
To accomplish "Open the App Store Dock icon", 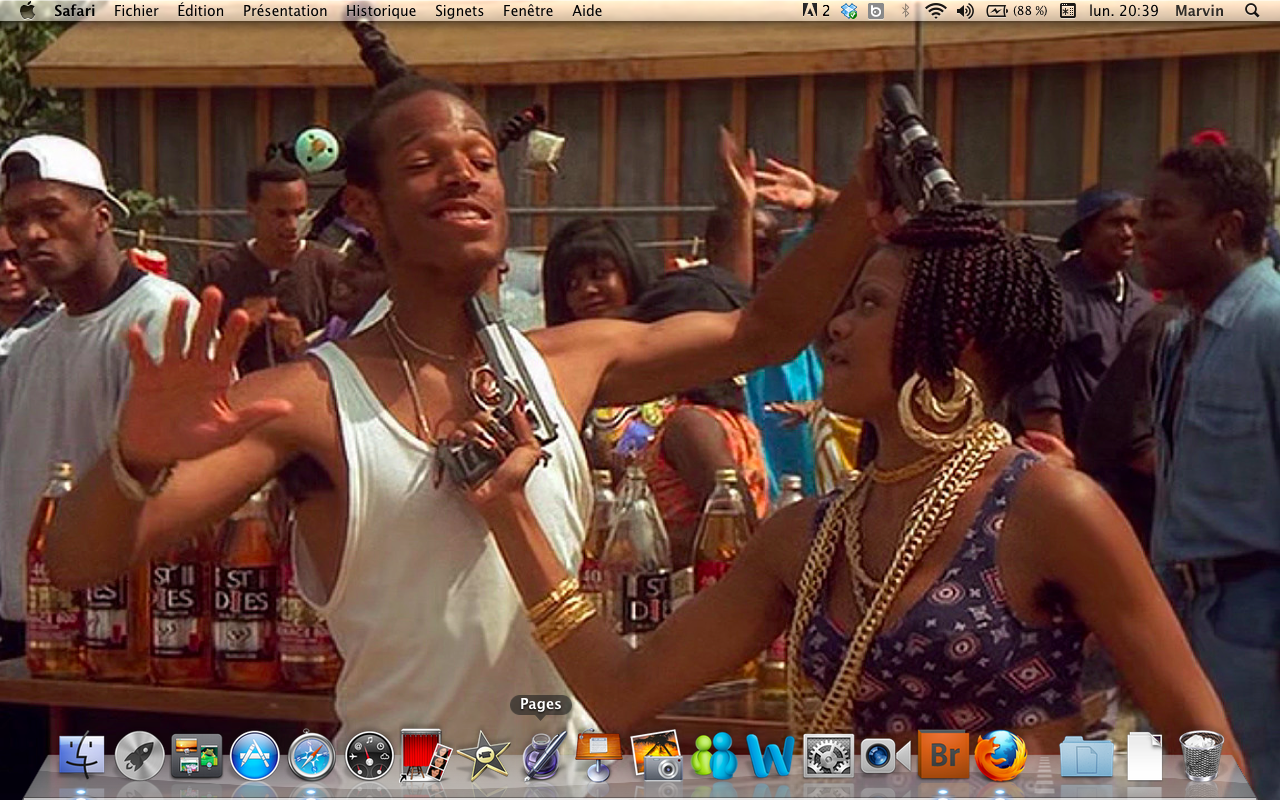I will 255,756.
